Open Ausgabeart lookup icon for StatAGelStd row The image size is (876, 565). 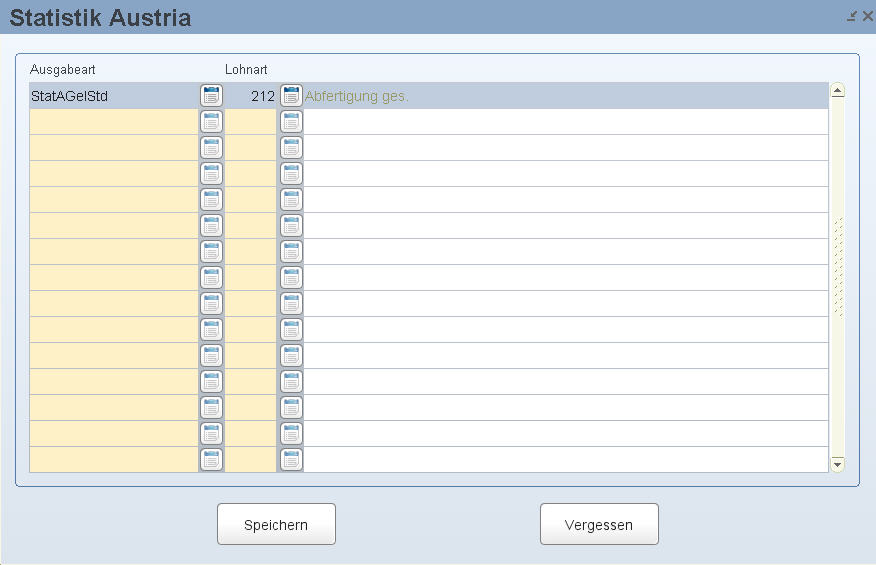pyautogui.click(x=211, y=96)
